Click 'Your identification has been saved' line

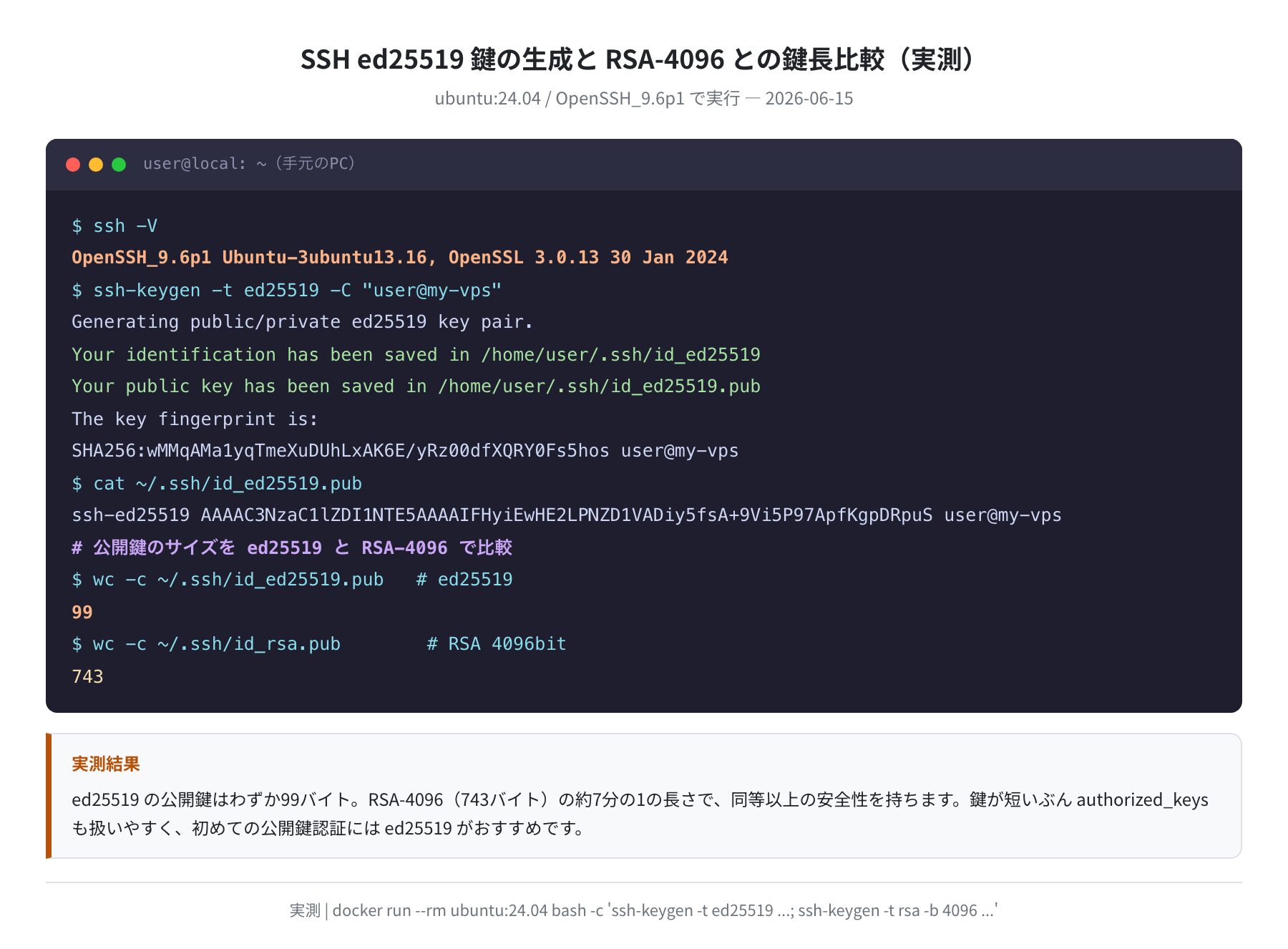tap(416, 355)
